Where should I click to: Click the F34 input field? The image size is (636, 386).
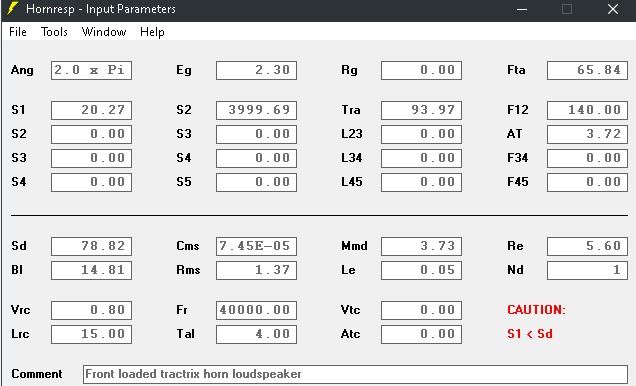click(587, 158)
